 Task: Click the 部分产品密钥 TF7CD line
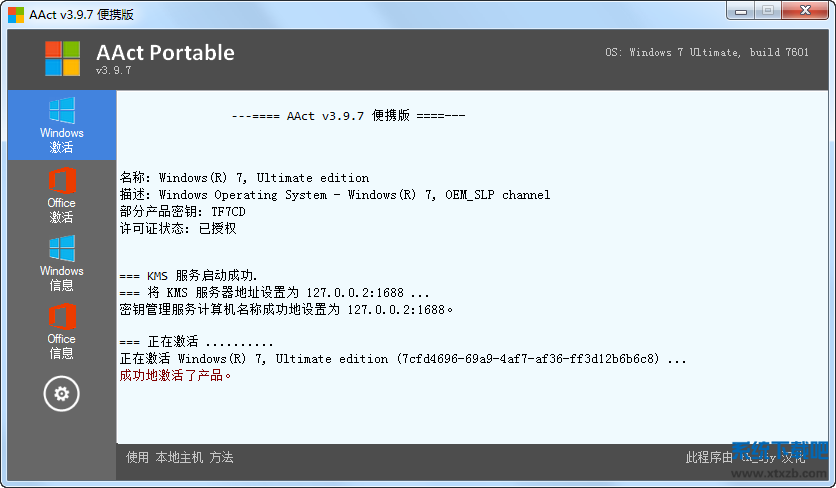tap(183, 211)
